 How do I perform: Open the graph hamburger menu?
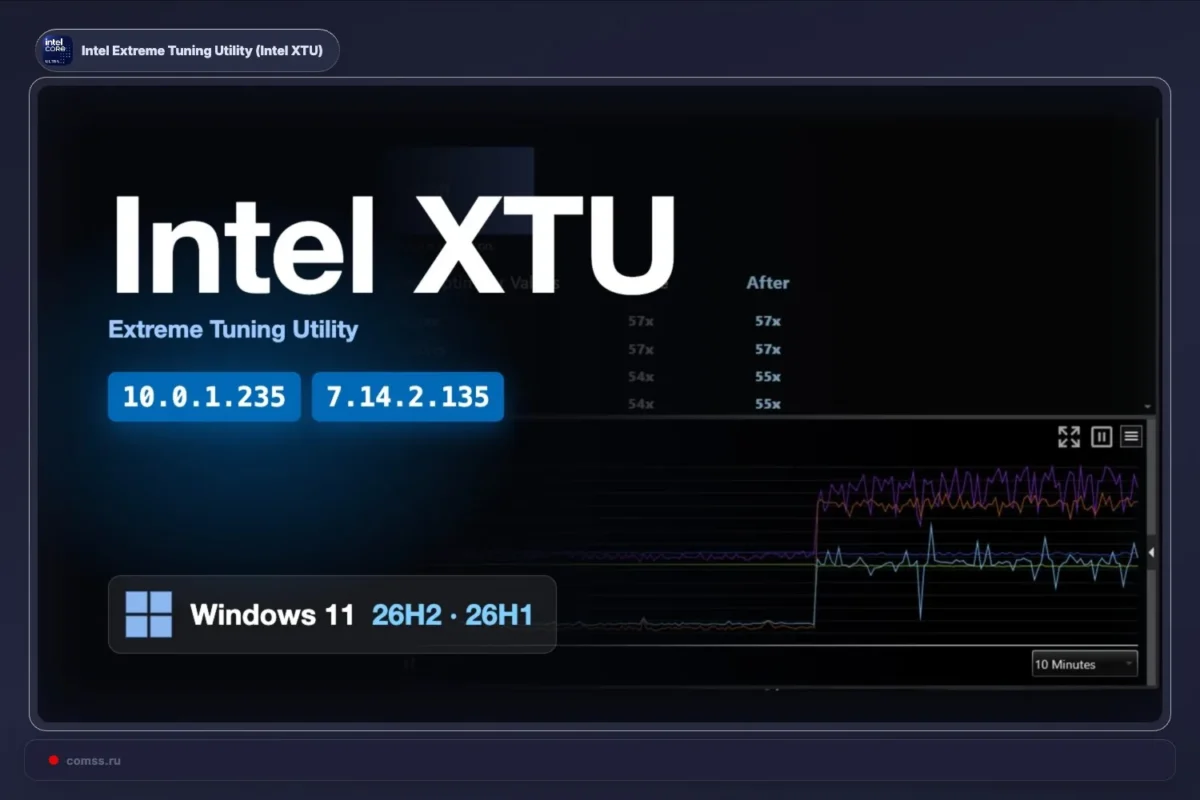point(1131,436)
